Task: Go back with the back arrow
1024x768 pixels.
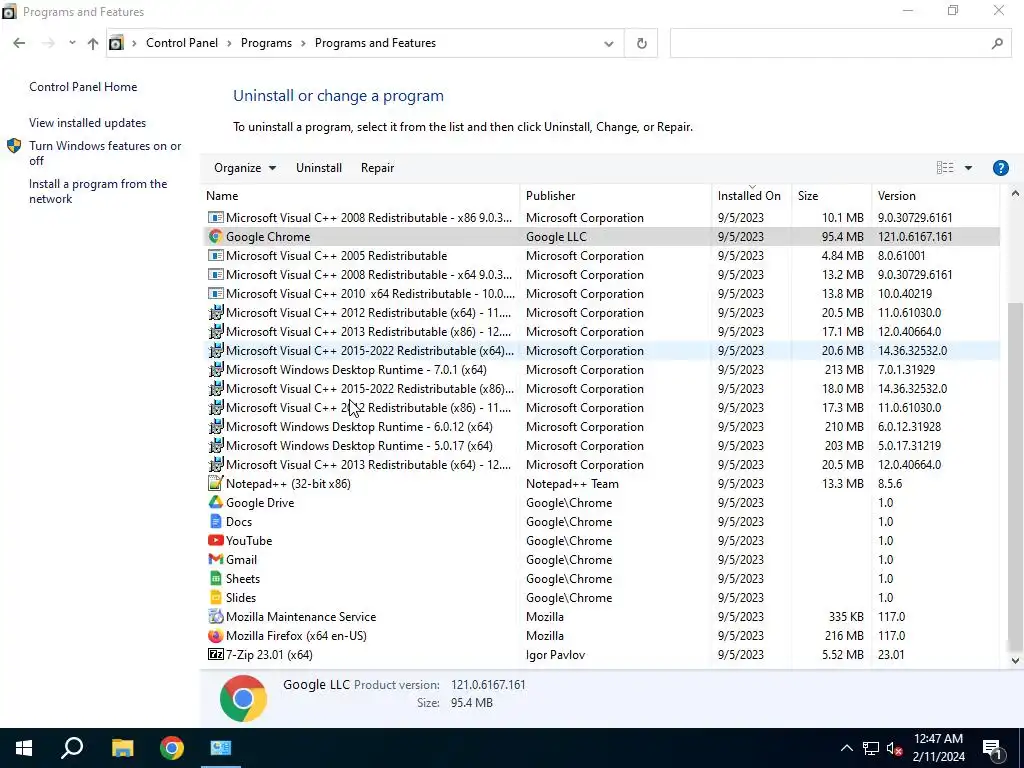Action: (19, 43)
